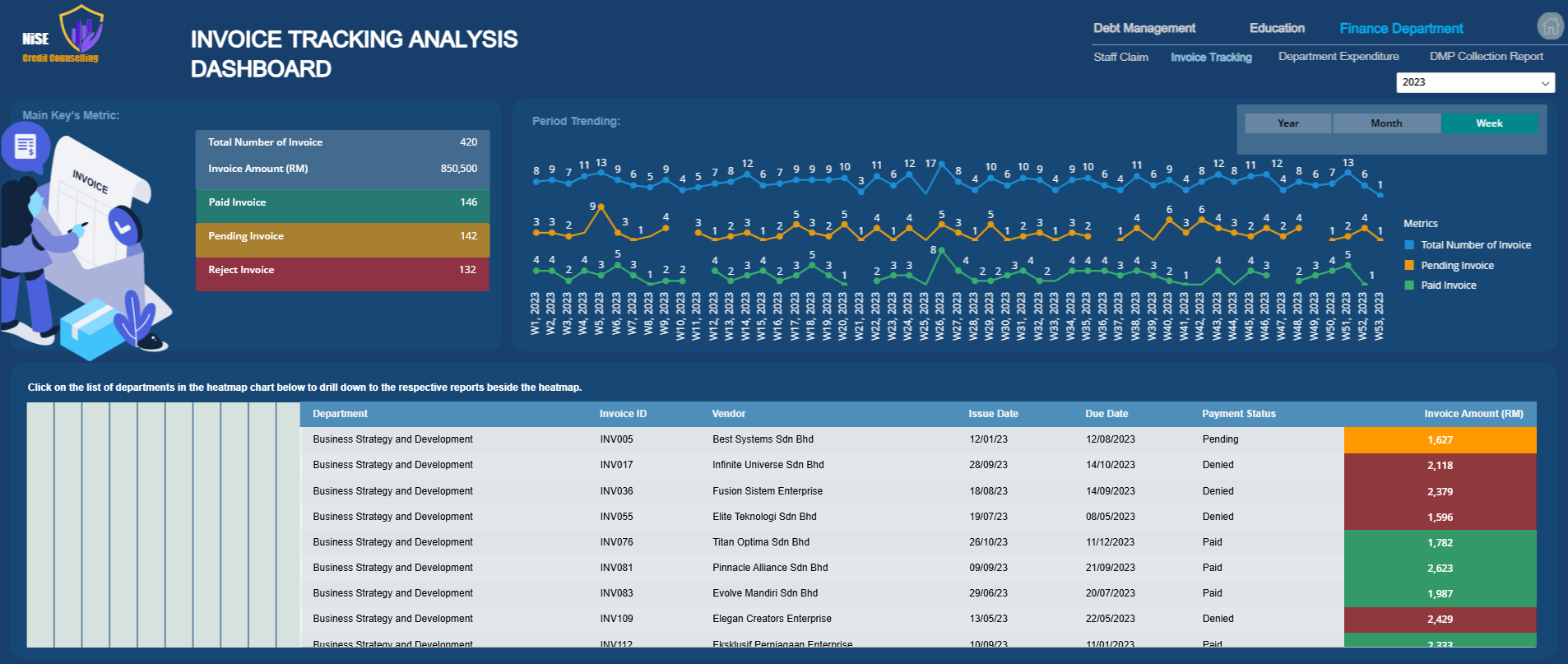Click the blue Total Number of Invoice legend marker
The image size is (1568, 664).
pos(1409,245)
